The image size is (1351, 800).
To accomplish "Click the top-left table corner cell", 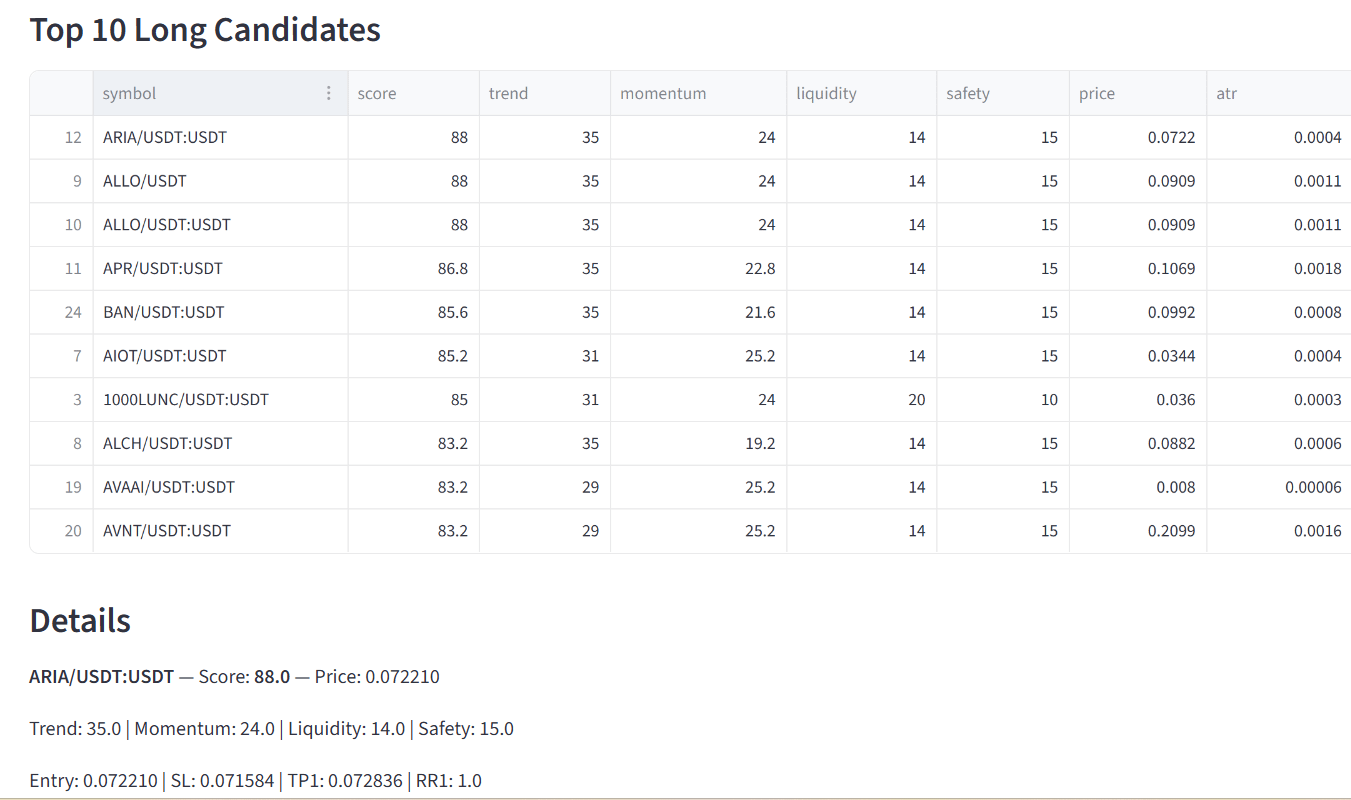I will click(x=62, y=93).
